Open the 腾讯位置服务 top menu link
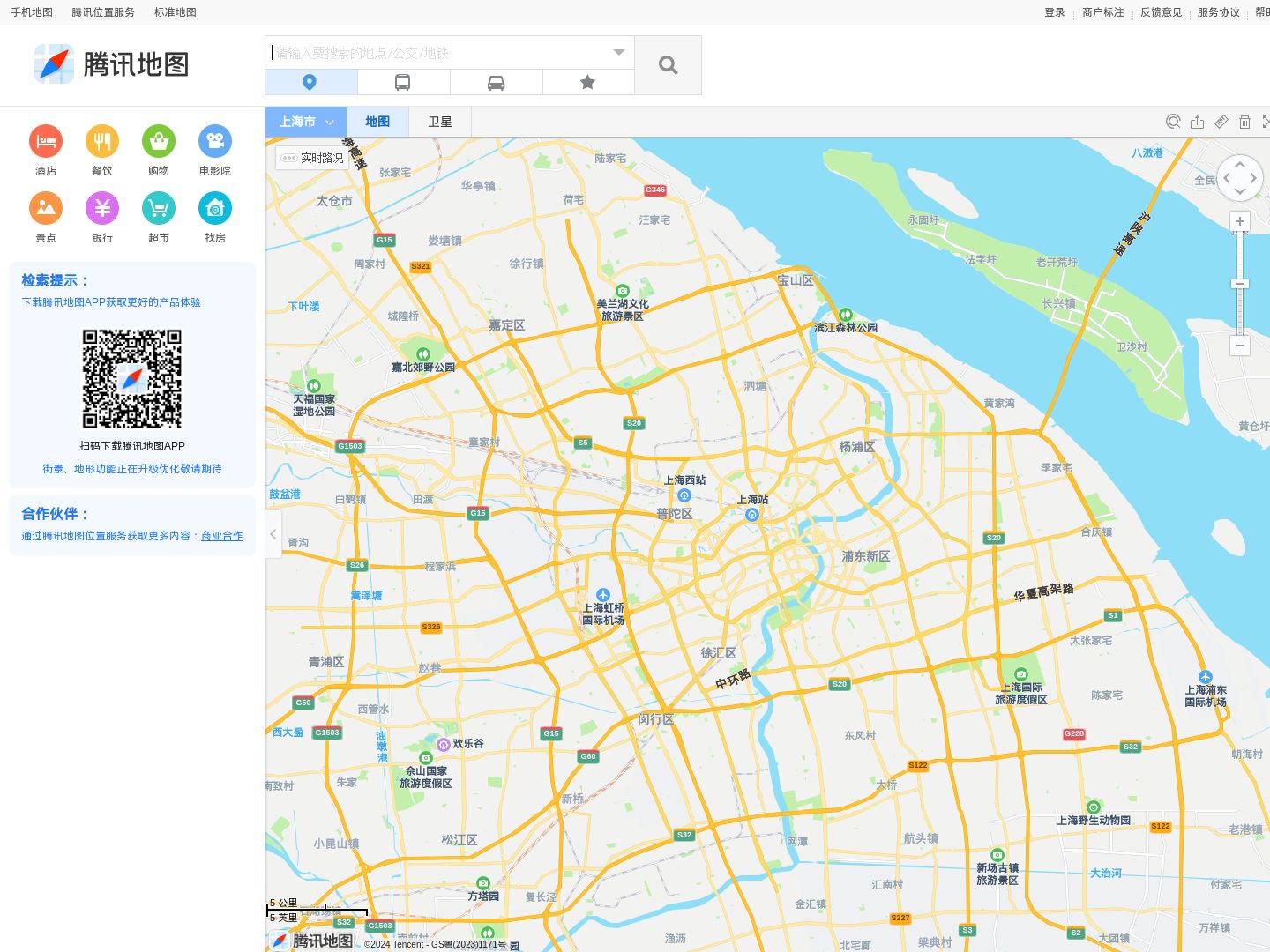The width and height of the screenshot is (1270, 952). click(x=103, y=12)
